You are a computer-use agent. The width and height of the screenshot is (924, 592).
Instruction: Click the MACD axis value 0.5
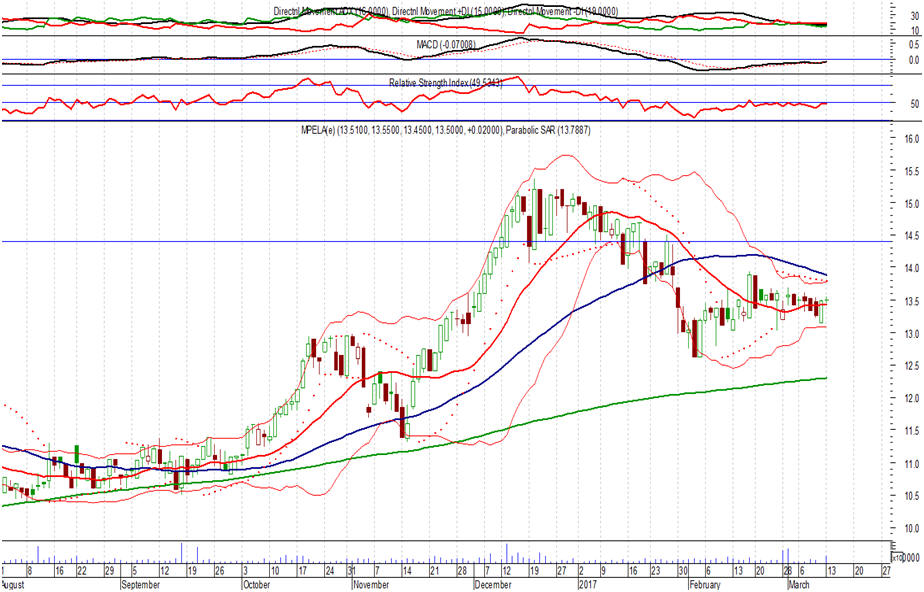click(914, 44)
